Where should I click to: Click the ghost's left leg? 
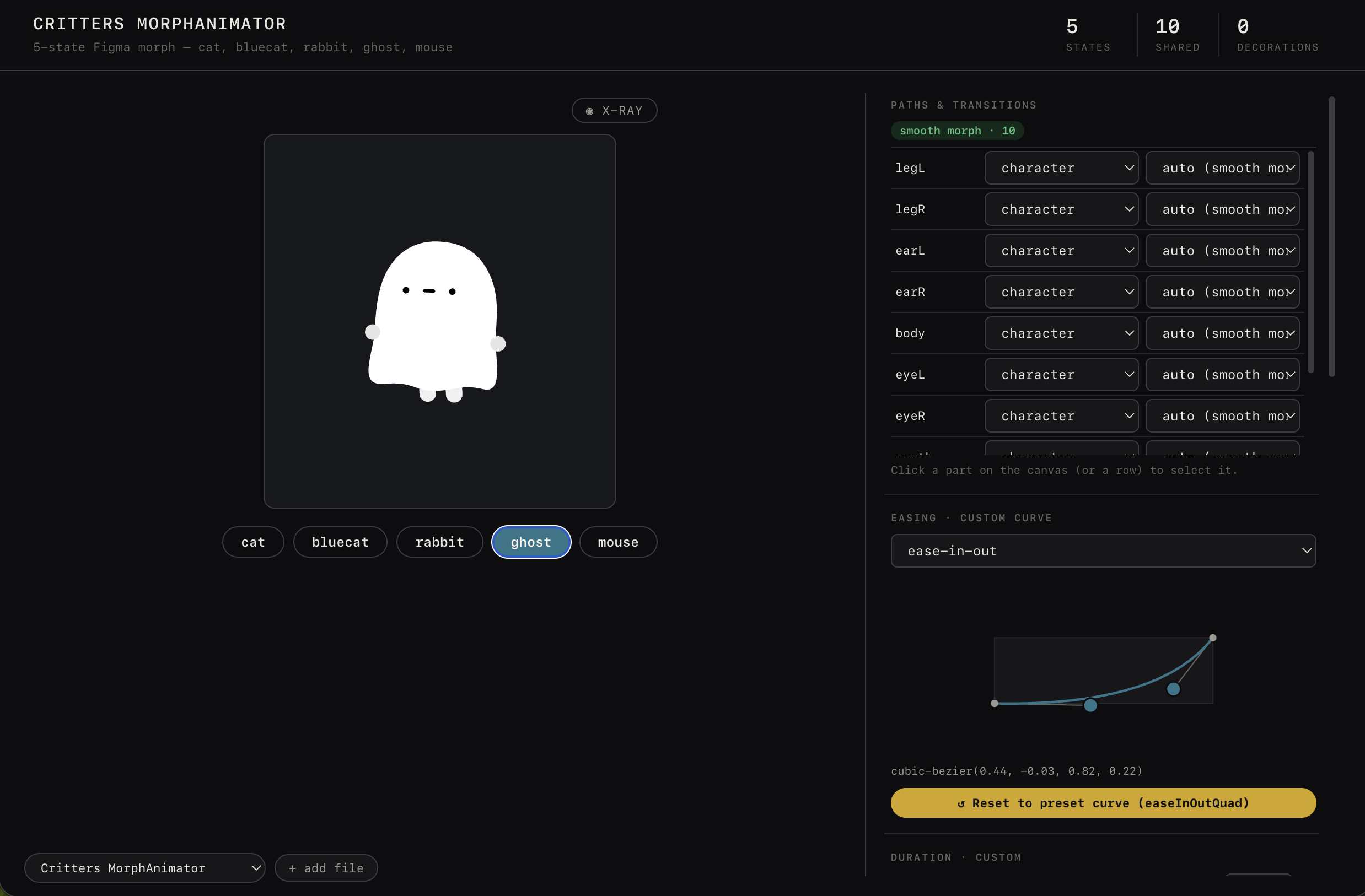(428, 395)
